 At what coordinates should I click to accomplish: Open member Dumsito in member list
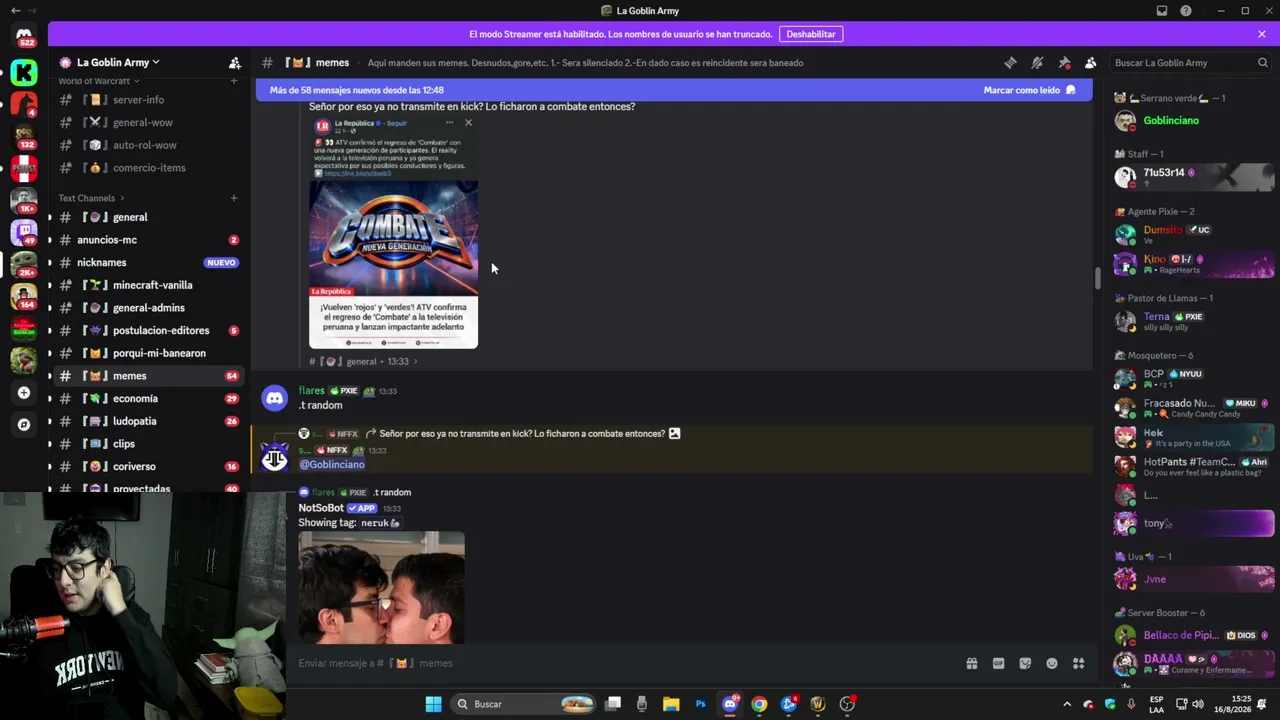tap(1193, 234)
